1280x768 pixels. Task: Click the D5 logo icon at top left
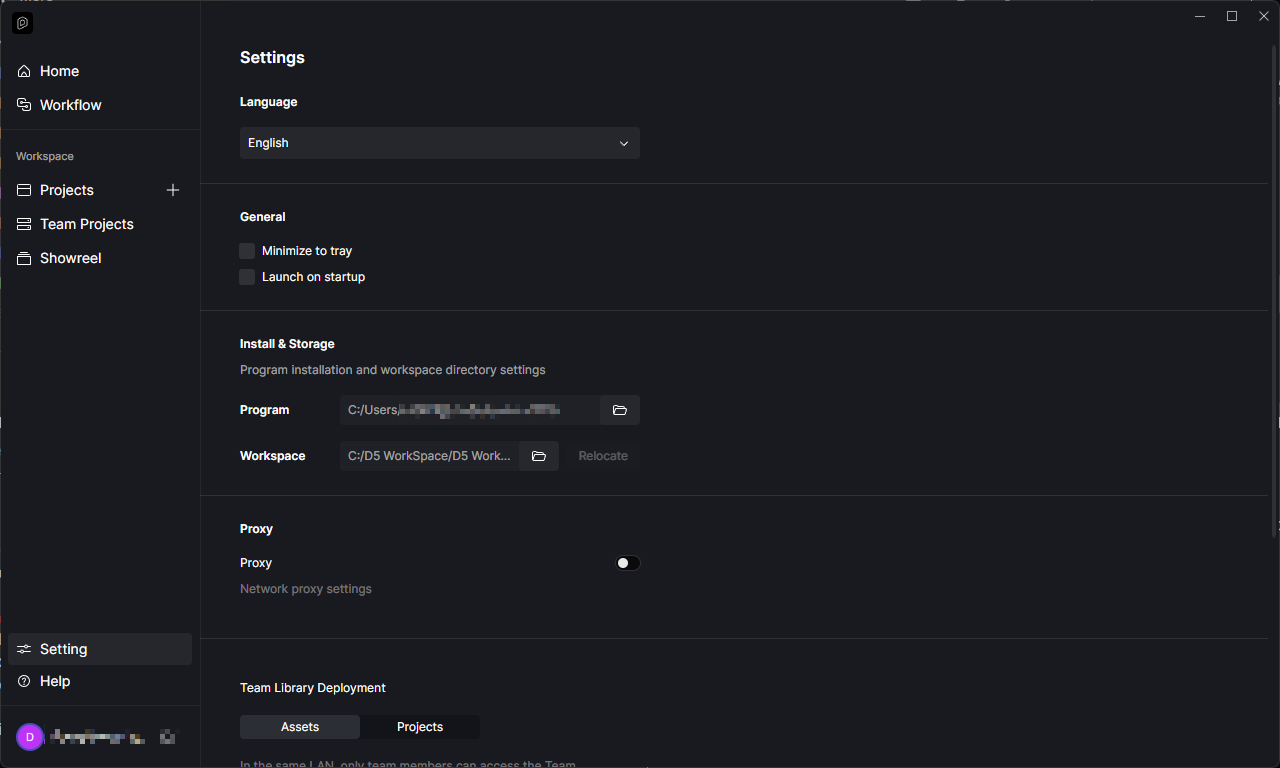[x=22, y=22]
